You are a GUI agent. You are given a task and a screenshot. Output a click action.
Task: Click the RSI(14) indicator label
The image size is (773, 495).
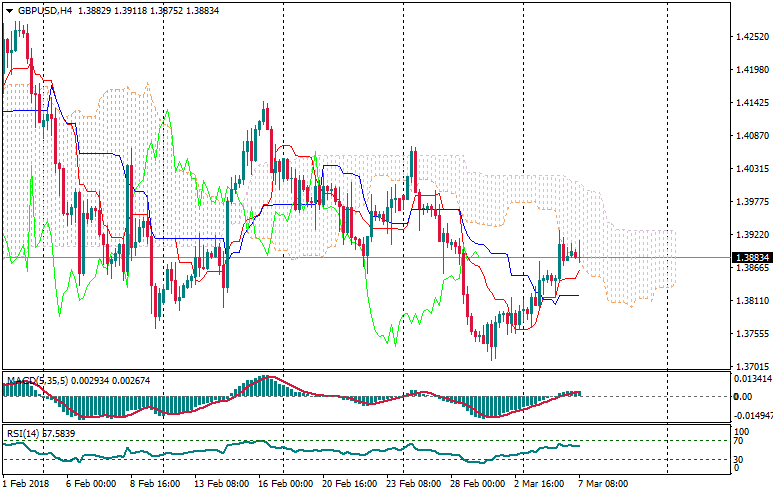point(22,433)
